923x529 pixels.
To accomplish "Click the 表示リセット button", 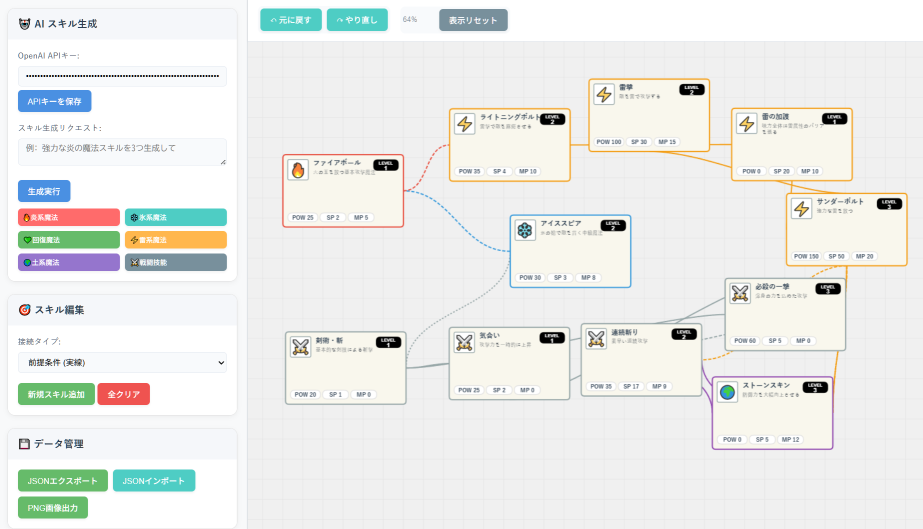I will 473,20.
